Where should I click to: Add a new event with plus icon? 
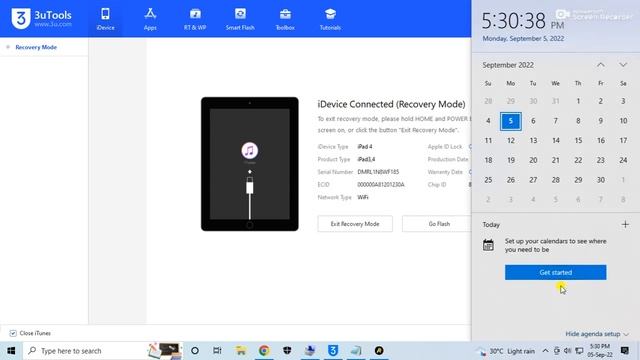coord(625,224)
